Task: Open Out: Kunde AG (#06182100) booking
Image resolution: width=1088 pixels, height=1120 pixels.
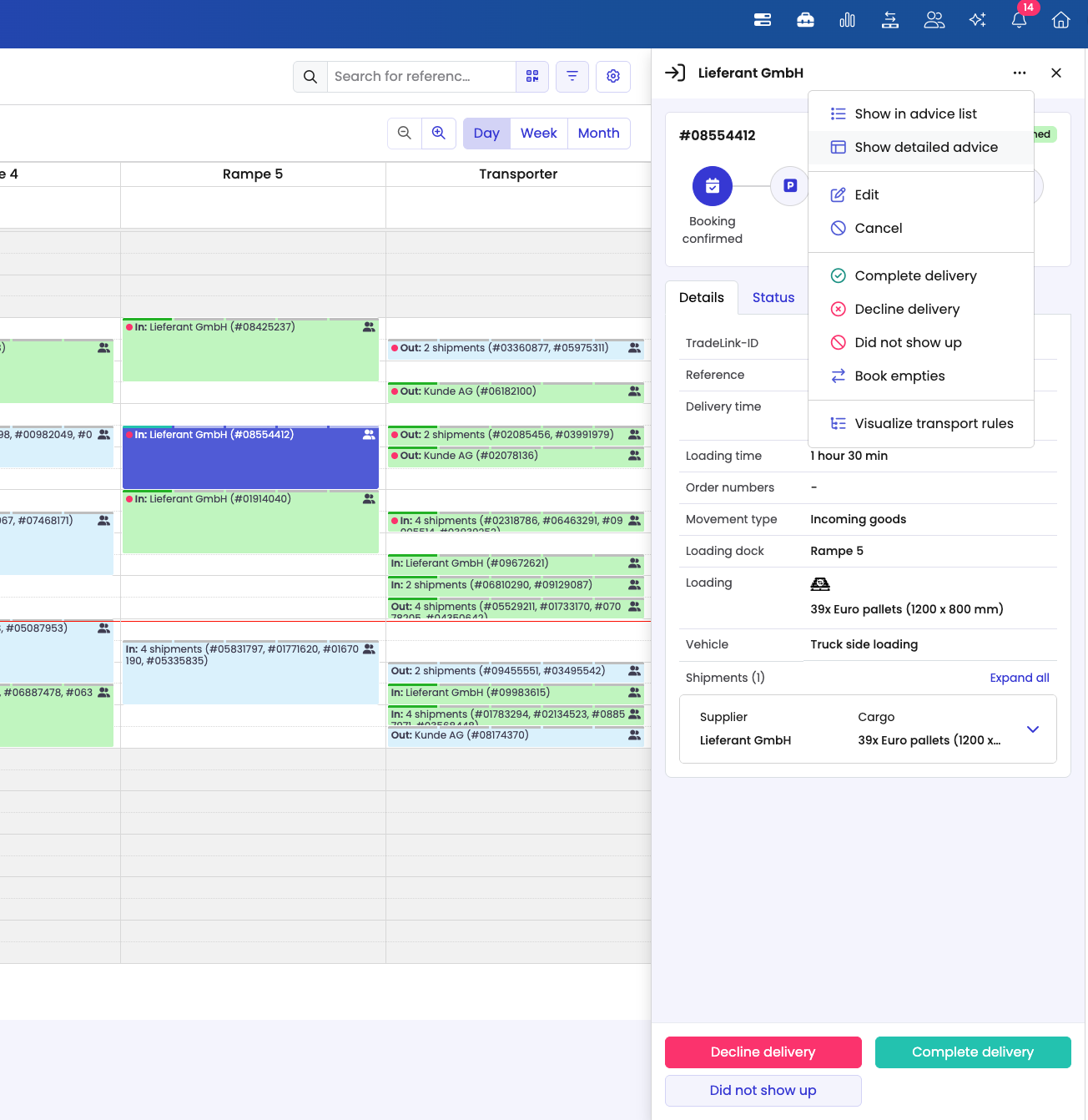Action: (516, 392)
